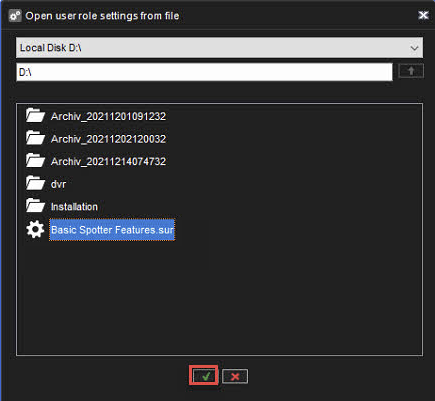Cancel with the red X button
Screen dimensions: 435x401
pyautogui.click(x=235, y=376)
